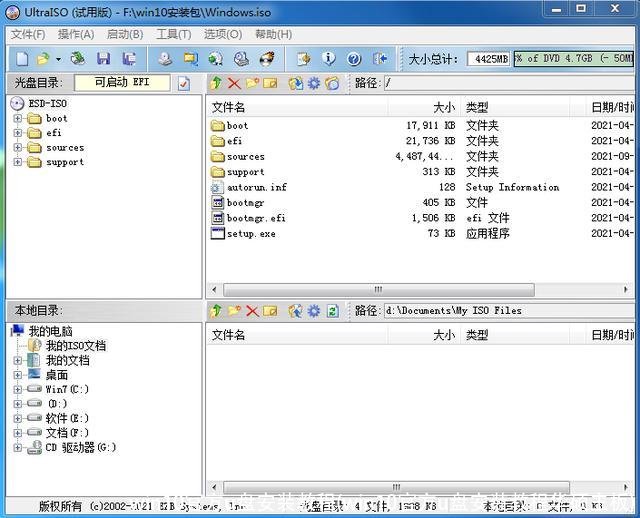Open the dropdown arrow beside Open icon
The image size is (640, 518).
click(x=57, y=60)
